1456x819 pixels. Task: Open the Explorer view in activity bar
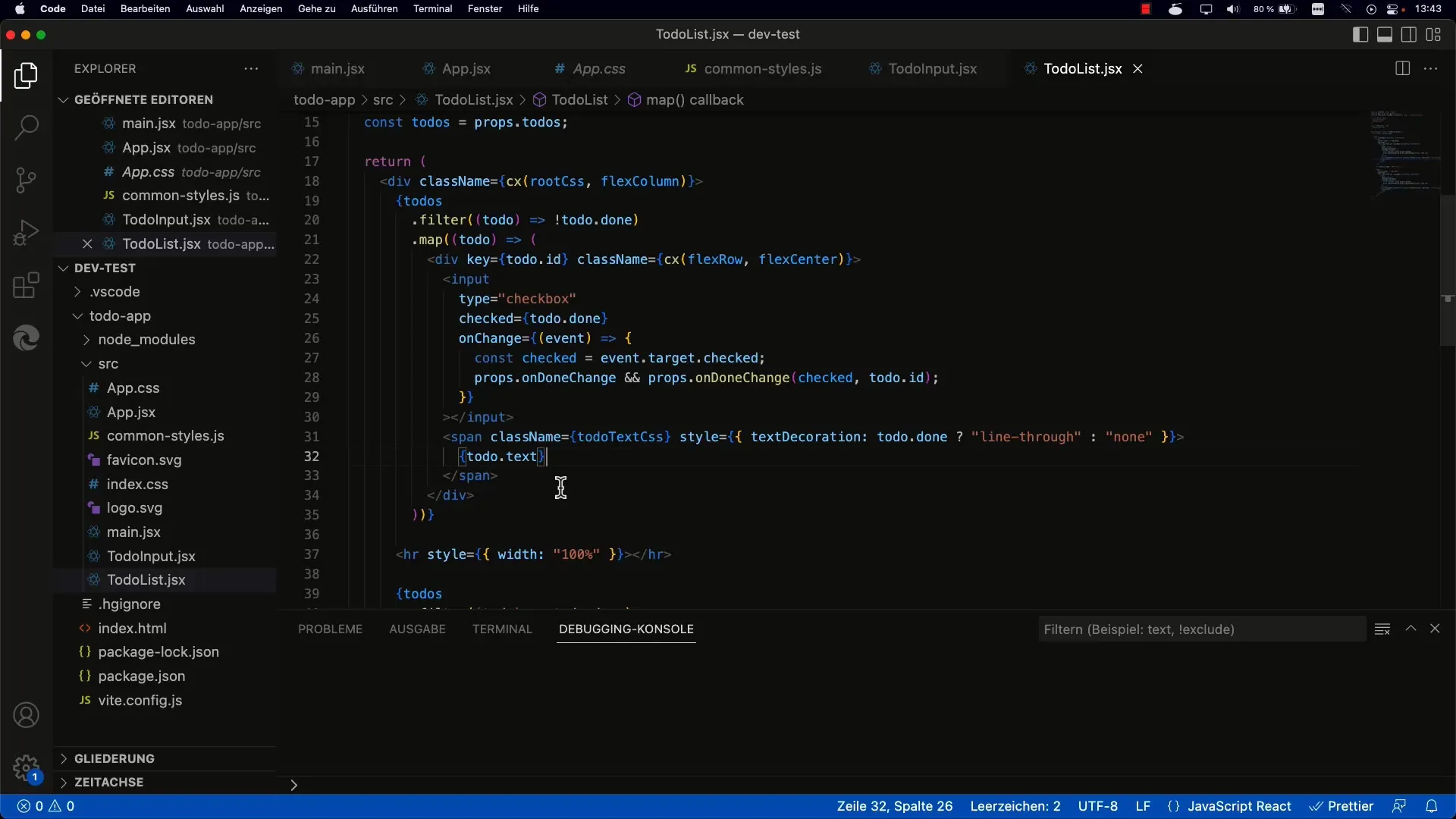(x=26, y=76)
